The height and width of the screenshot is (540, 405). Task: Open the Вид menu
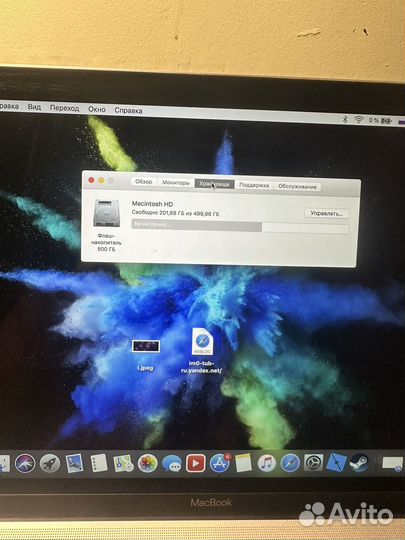[34, 107]
